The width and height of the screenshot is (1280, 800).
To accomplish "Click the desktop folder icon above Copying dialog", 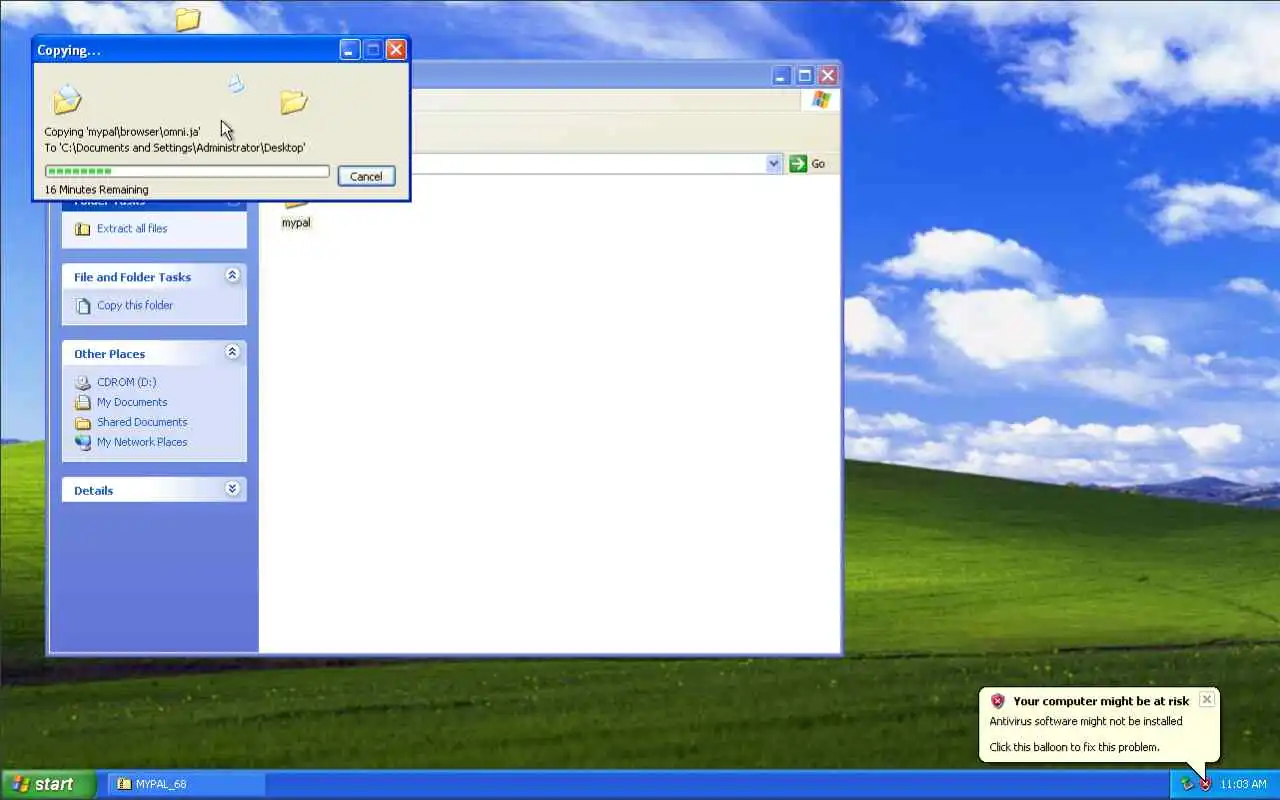I will tap(187, 19).
